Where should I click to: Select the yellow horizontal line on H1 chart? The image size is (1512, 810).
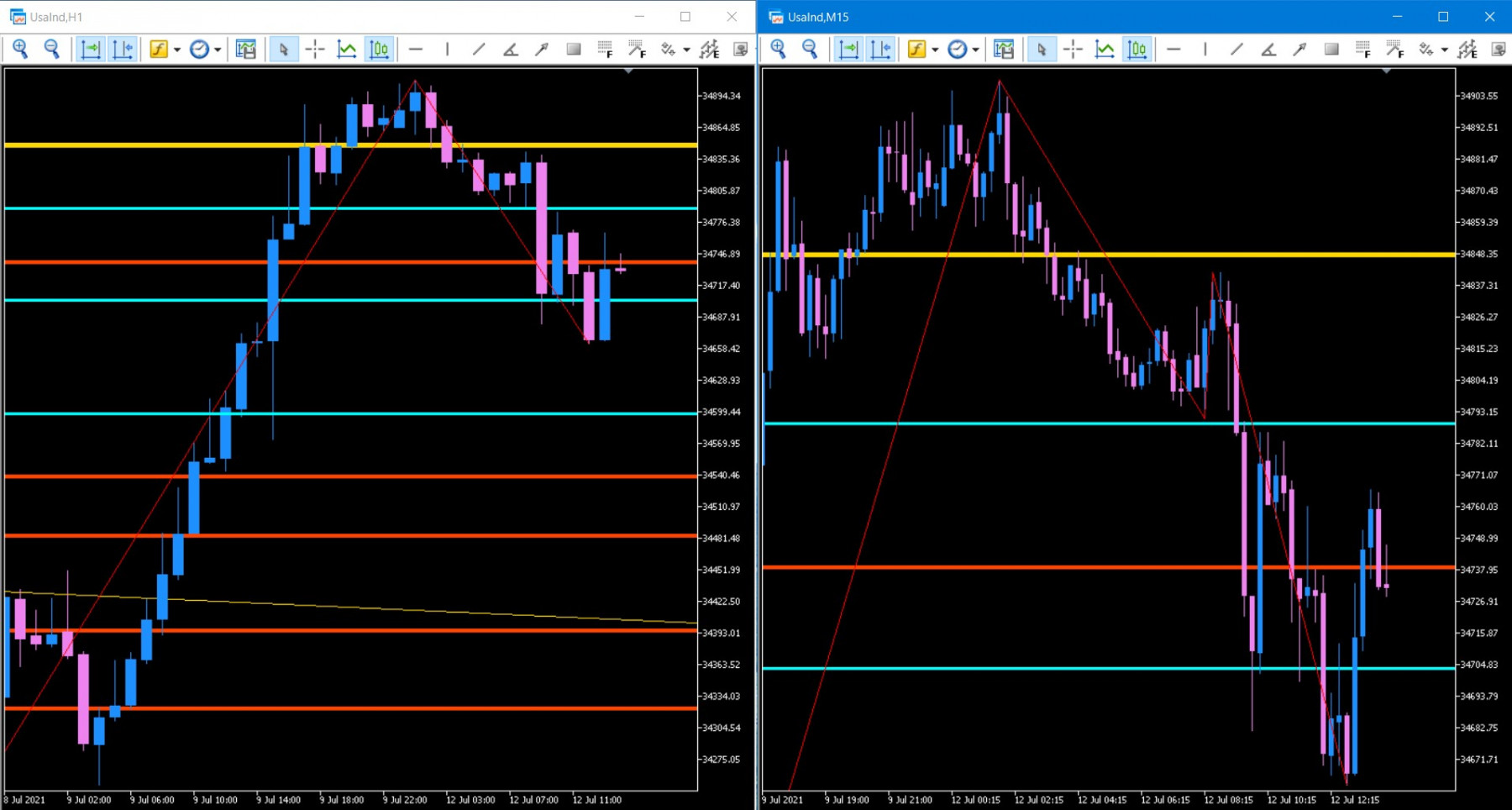351,145
